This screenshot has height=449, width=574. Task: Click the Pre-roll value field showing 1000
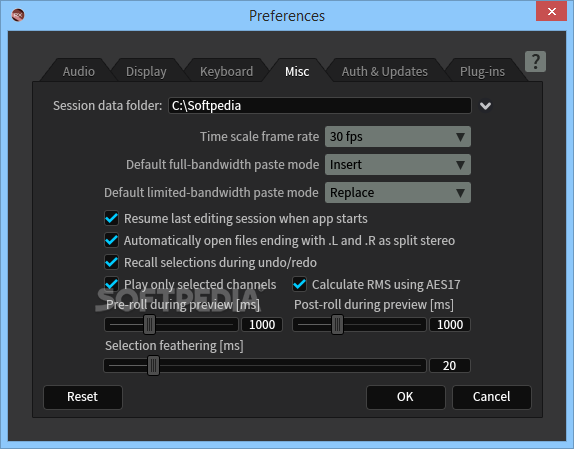tap(262, 325)
